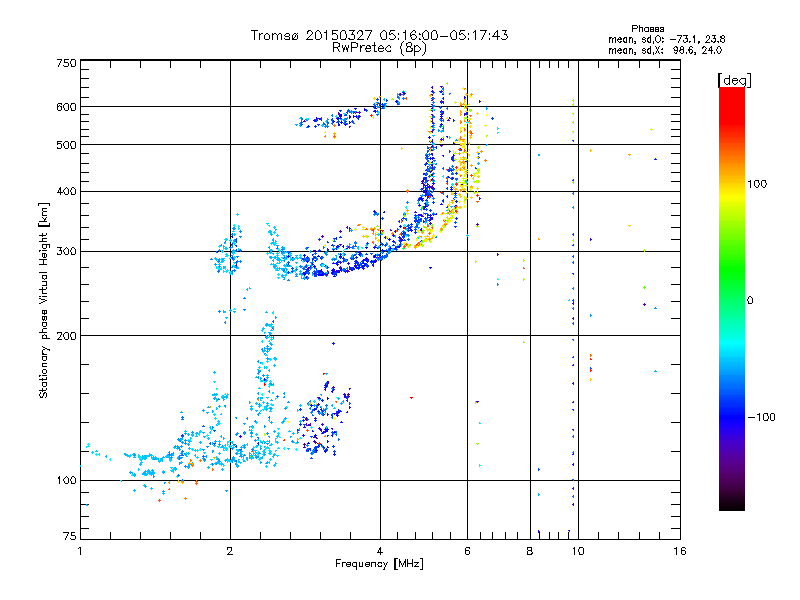Viewport: 800px width, 600px height.
Task: Click the 'Frequency [MHz]' axis label
Action: pyautogui.click(x=379, y=564)
